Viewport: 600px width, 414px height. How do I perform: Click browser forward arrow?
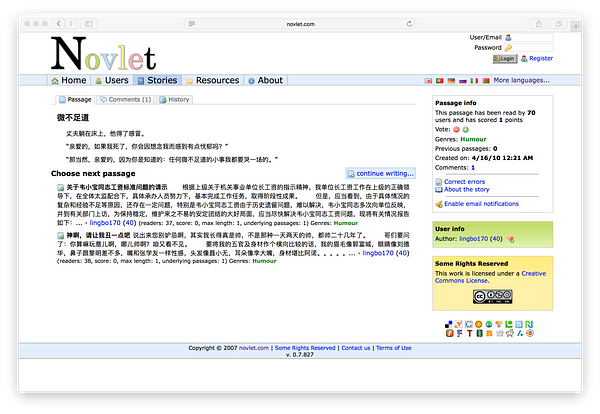click(x=71, y=24)
